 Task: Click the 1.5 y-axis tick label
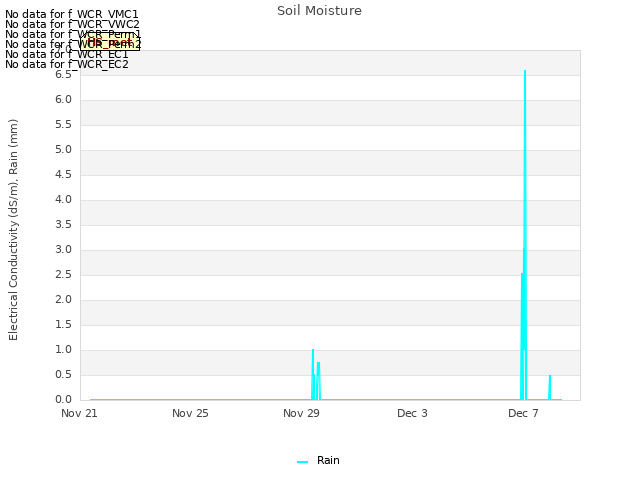click(x=63, y=324)
